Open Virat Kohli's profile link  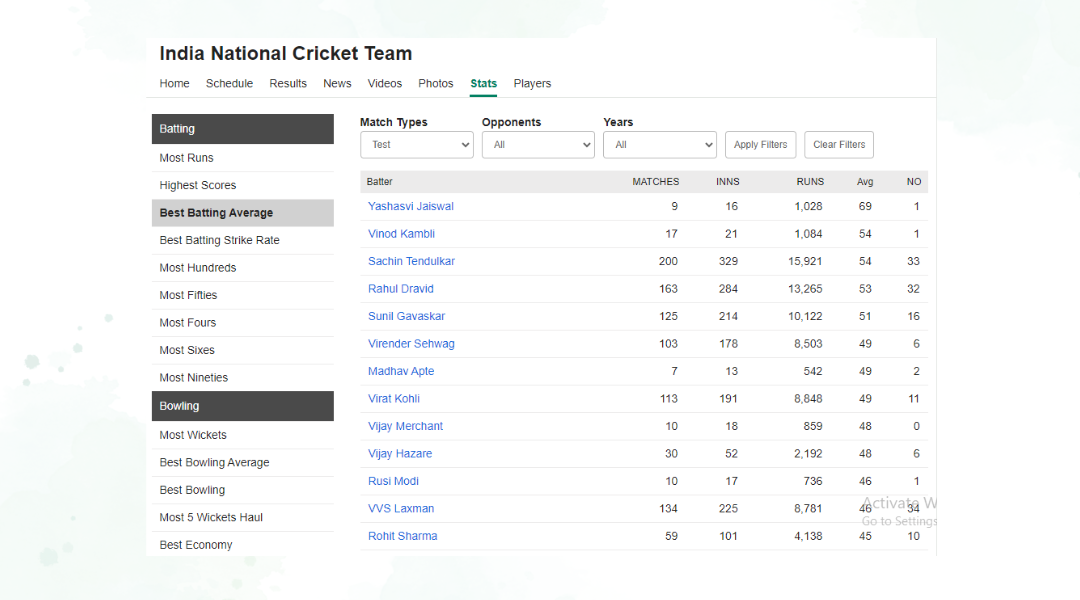[394, 399]
